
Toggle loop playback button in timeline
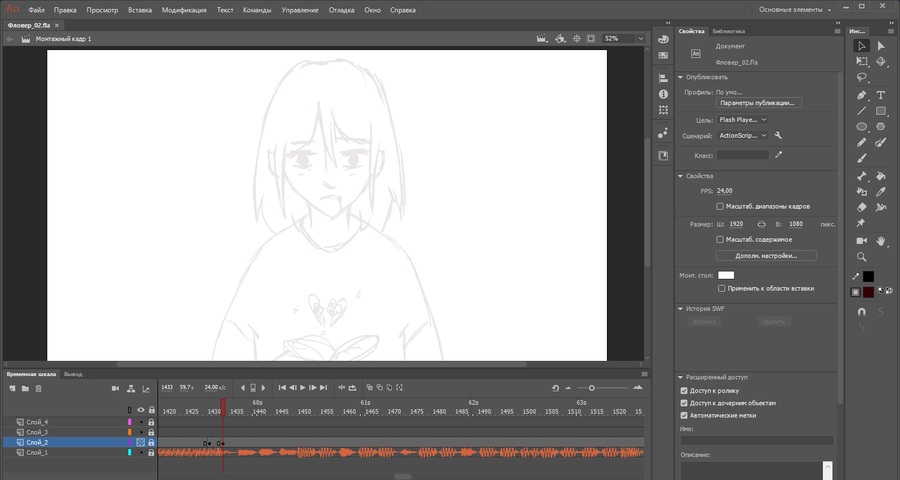tap(352, 388)
